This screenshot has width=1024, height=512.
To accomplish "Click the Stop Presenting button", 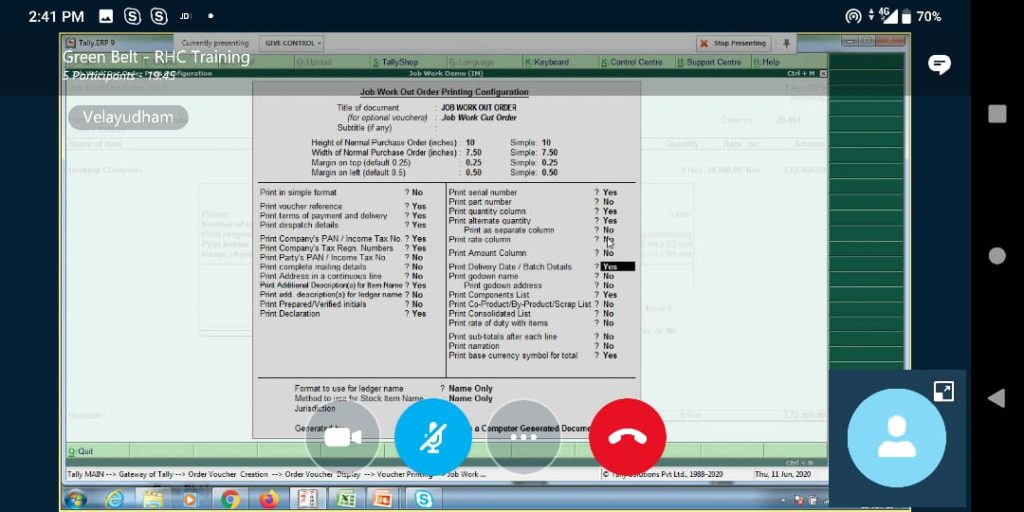I will coord(733,43).
